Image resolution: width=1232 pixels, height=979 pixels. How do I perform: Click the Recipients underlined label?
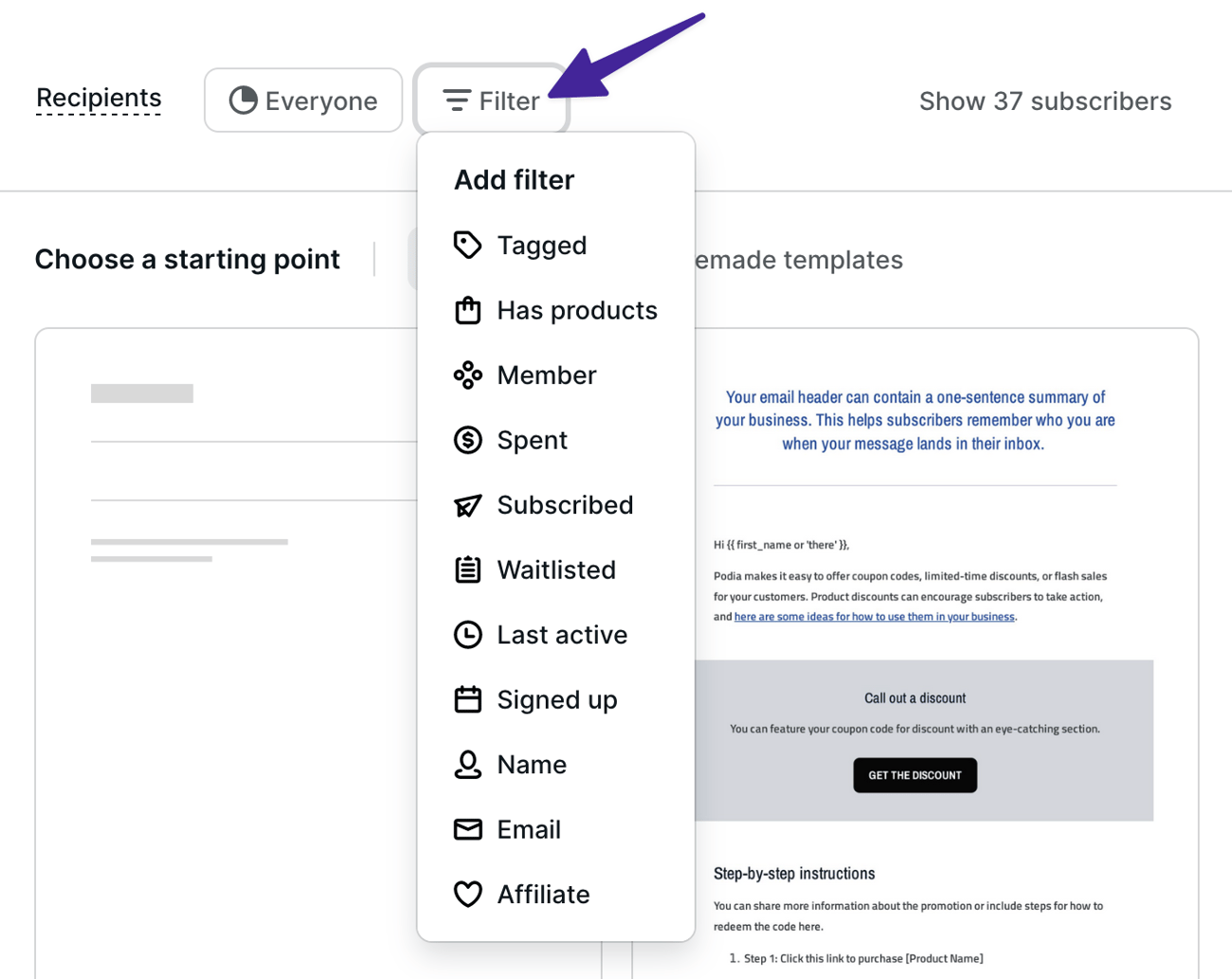click(99, 98)
